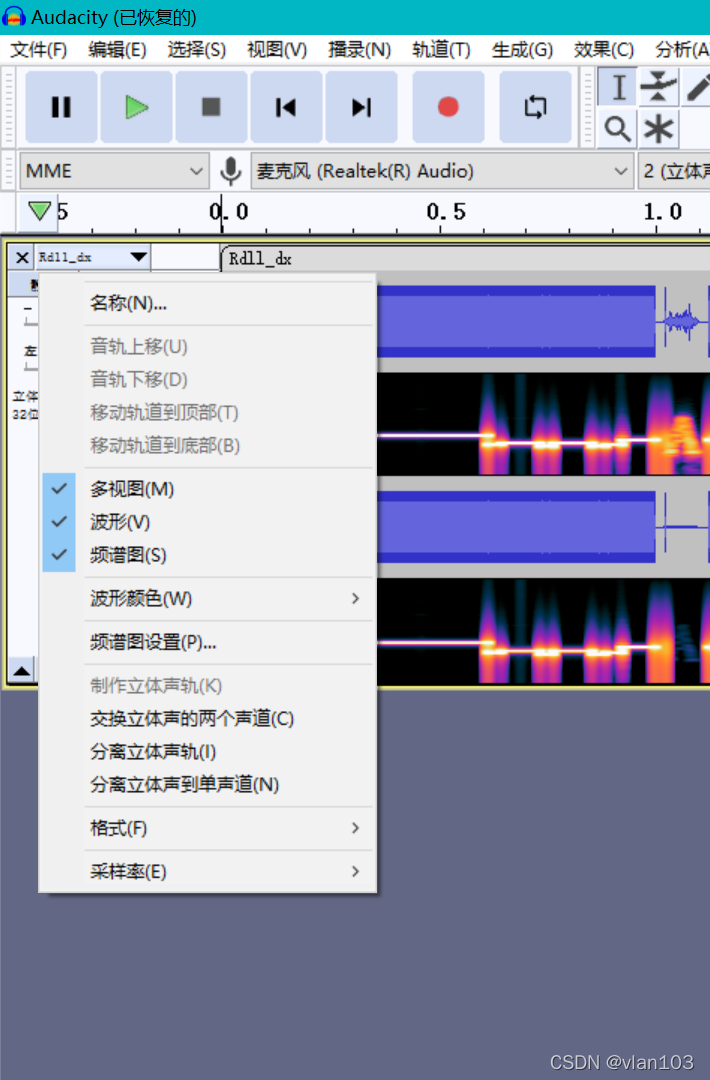Choose 分离立体声轨(I)
The width and height of the screenshot is (710, 1080).
(x=207, y=751)
